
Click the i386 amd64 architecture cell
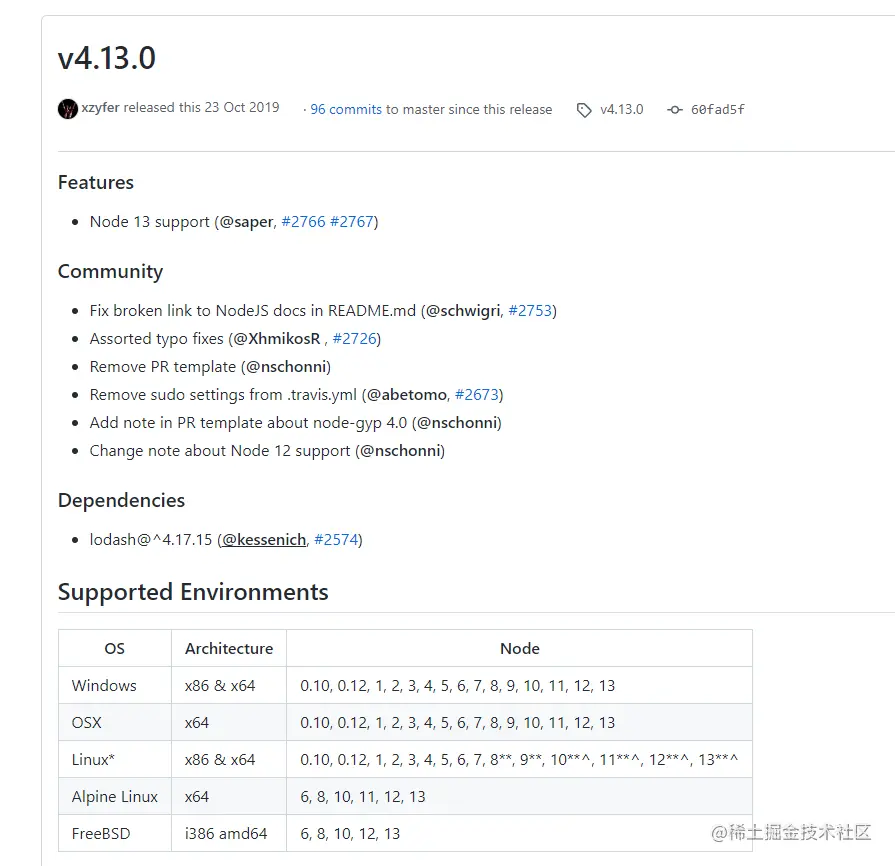click(229, 833)
